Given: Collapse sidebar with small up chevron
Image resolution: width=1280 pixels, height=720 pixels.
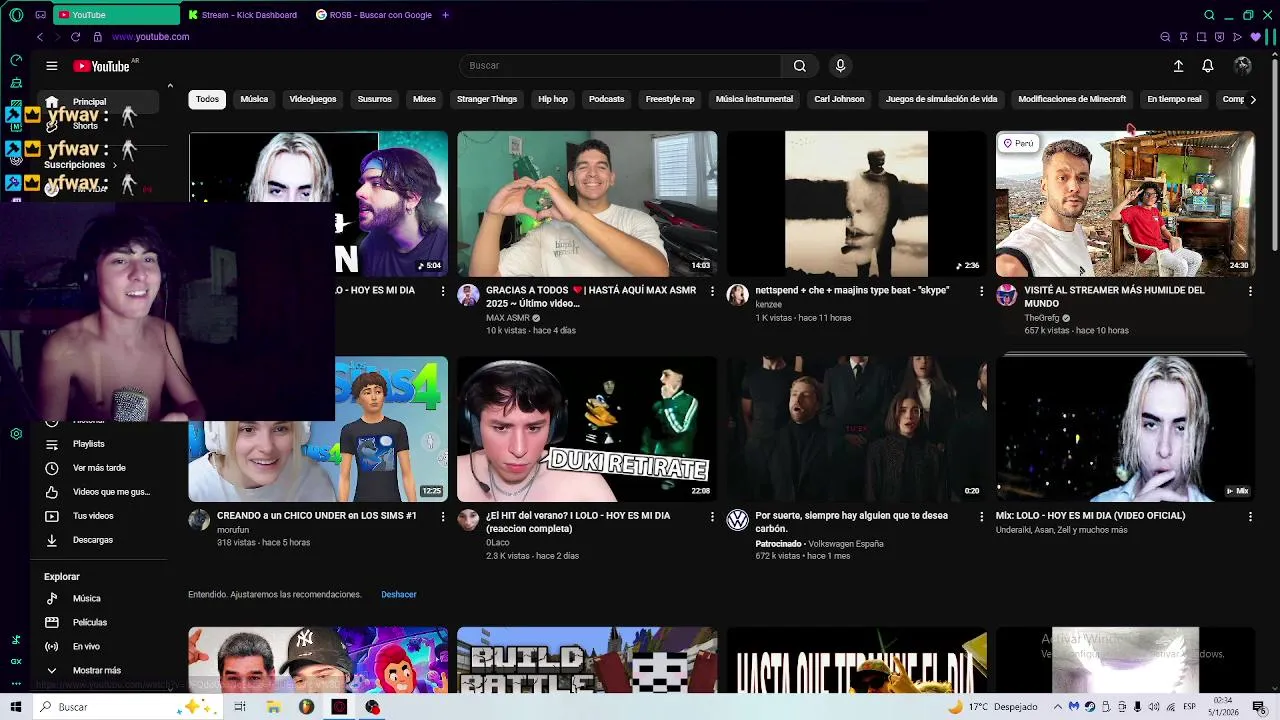Looking at the screenshot, I should click(170, 86).
